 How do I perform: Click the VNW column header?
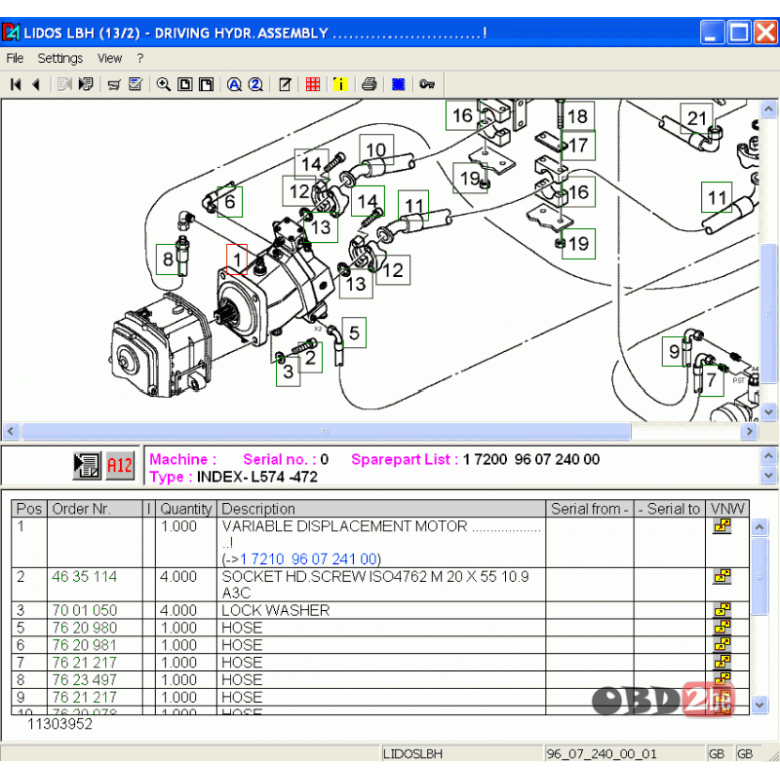click(727, 509)
